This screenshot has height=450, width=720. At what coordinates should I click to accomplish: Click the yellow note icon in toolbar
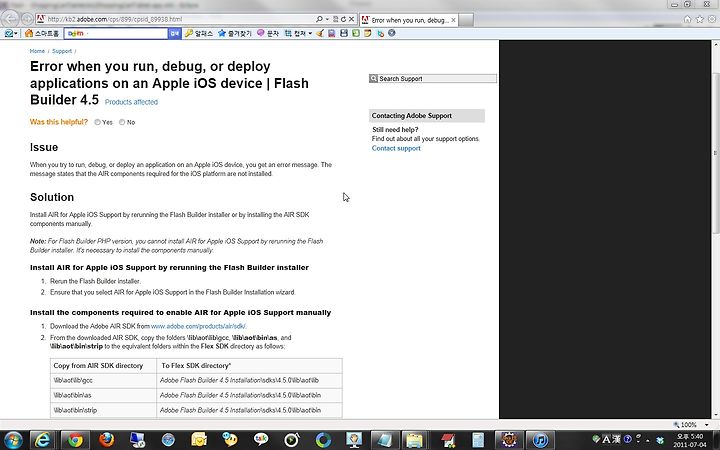click(367, 34)
